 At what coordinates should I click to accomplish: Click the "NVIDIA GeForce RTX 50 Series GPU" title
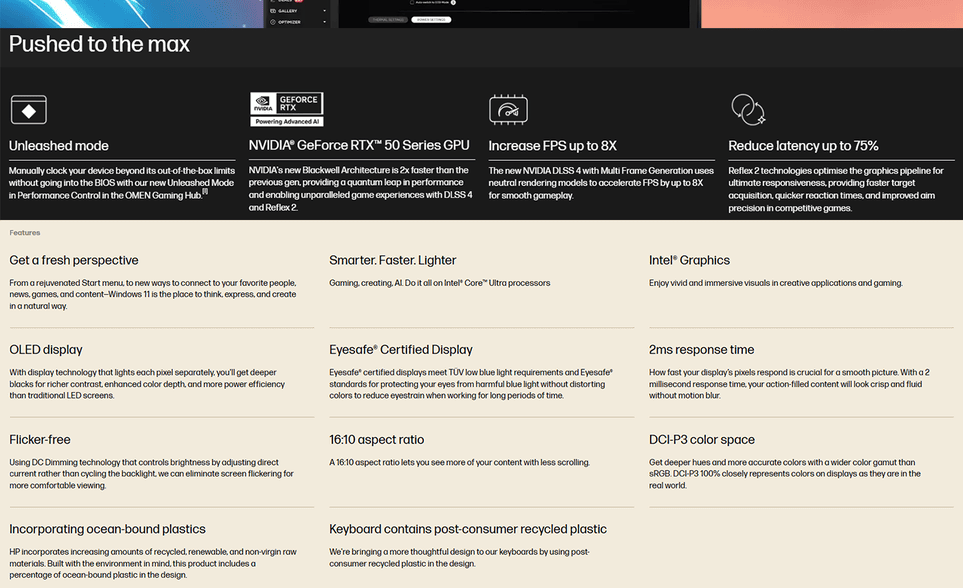(358, 146)
